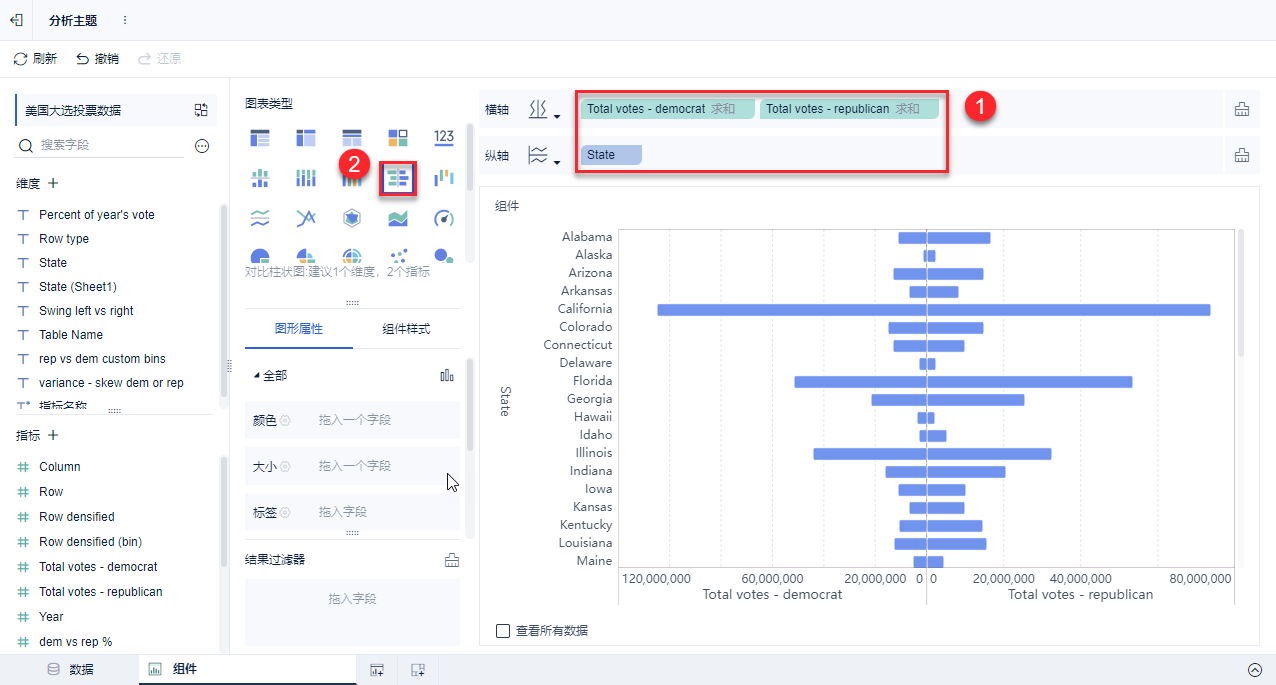
Task: Click the Total votes - republican 求和 pill
Action: [849, 109]
